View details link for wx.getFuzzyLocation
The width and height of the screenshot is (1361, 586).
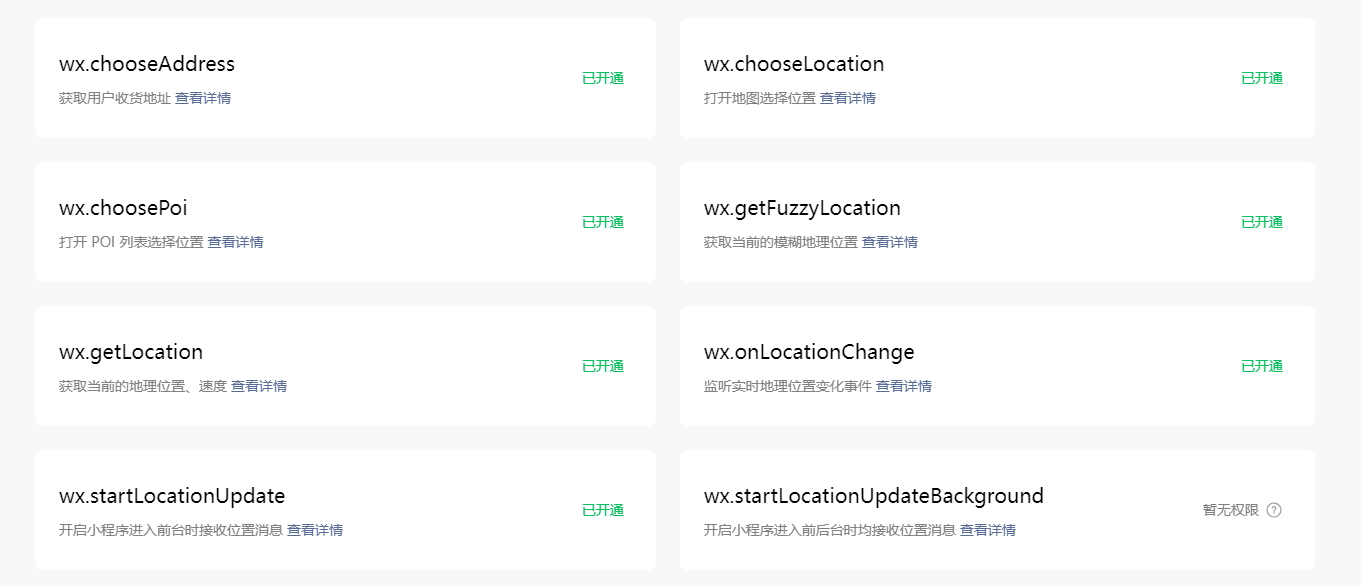pyautogui.click(x=890, y=242)
